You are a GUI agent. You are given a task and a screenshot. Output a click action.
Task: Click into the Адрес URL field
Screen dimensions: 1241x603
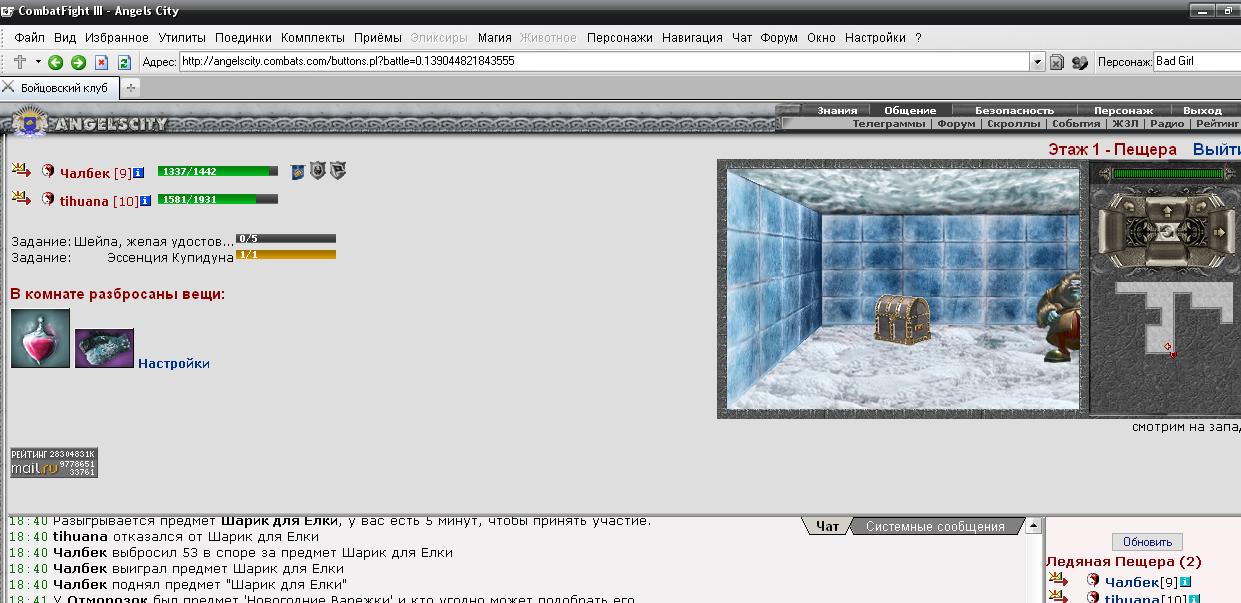tap(604, 61)
